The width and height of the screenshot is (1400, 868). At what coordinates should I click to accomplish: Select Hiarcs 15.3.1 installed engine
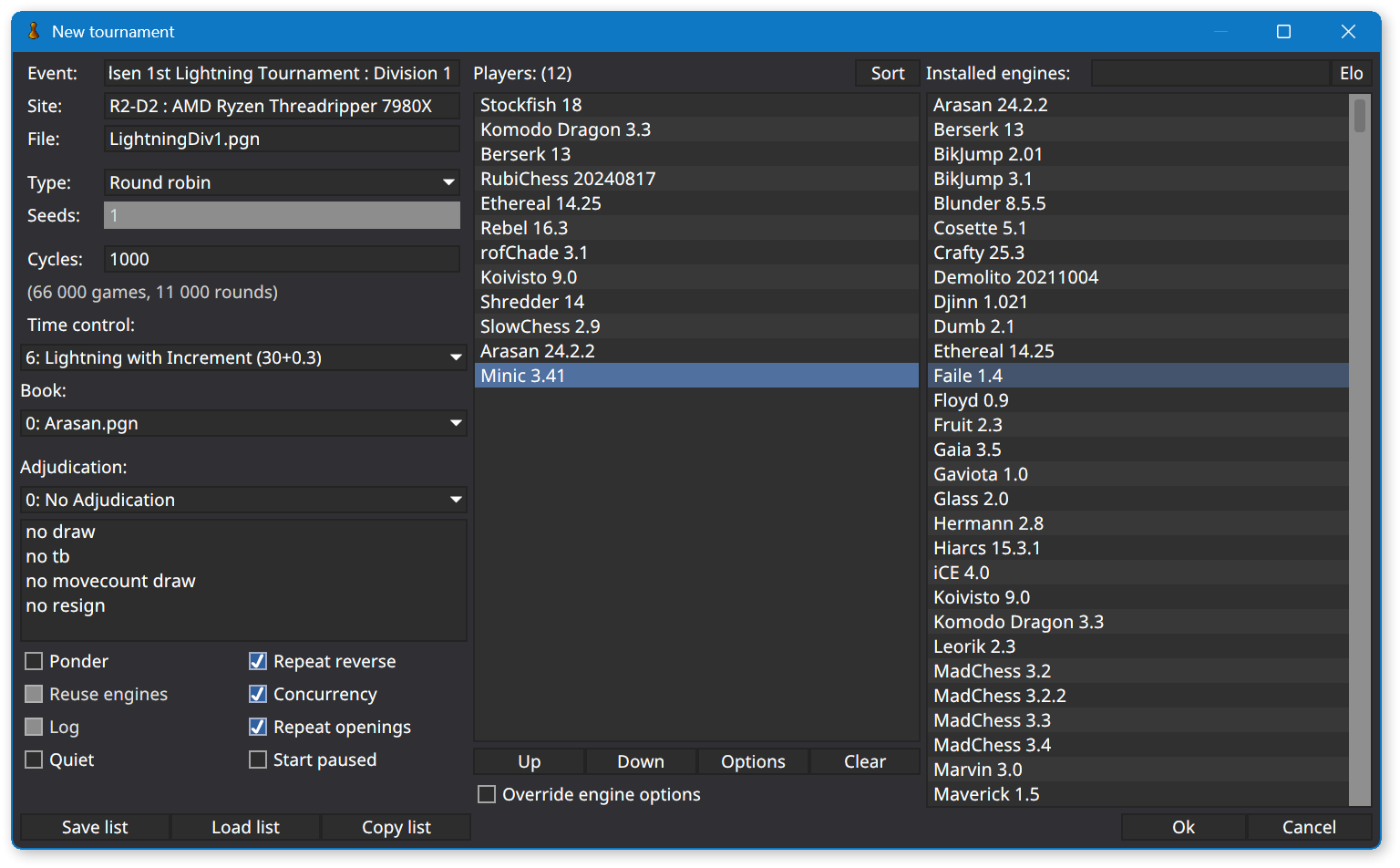pos(1138,548)
